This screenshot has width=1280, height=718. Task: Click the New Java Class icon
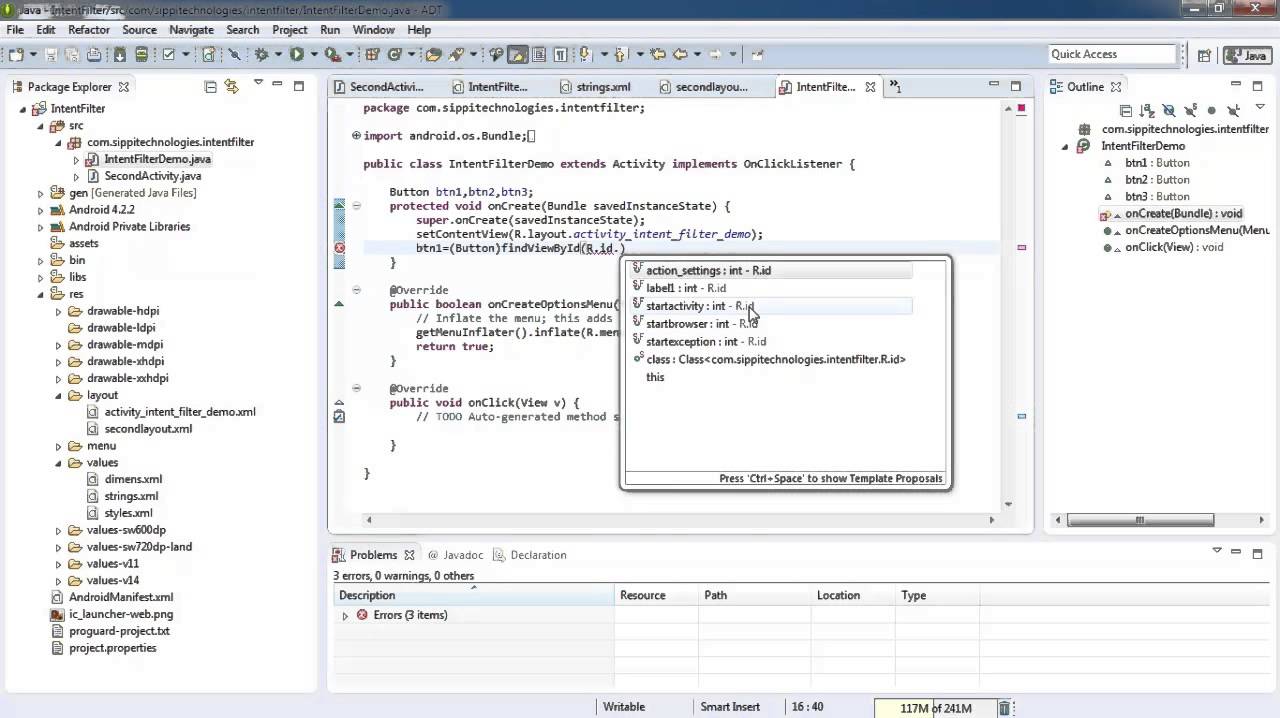[394, 55]
